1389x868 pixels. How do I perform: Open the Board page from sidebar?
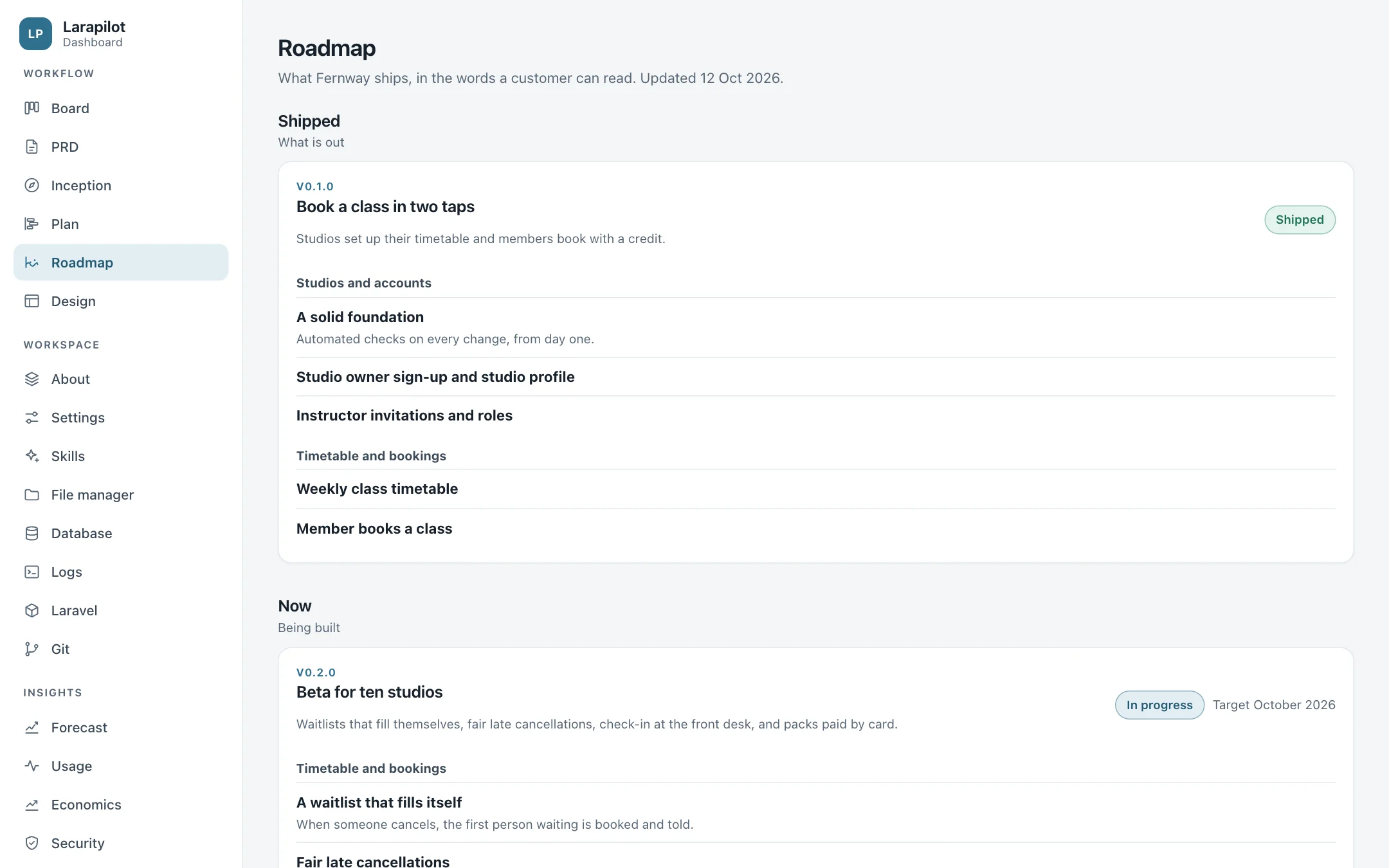click(121, 108)
